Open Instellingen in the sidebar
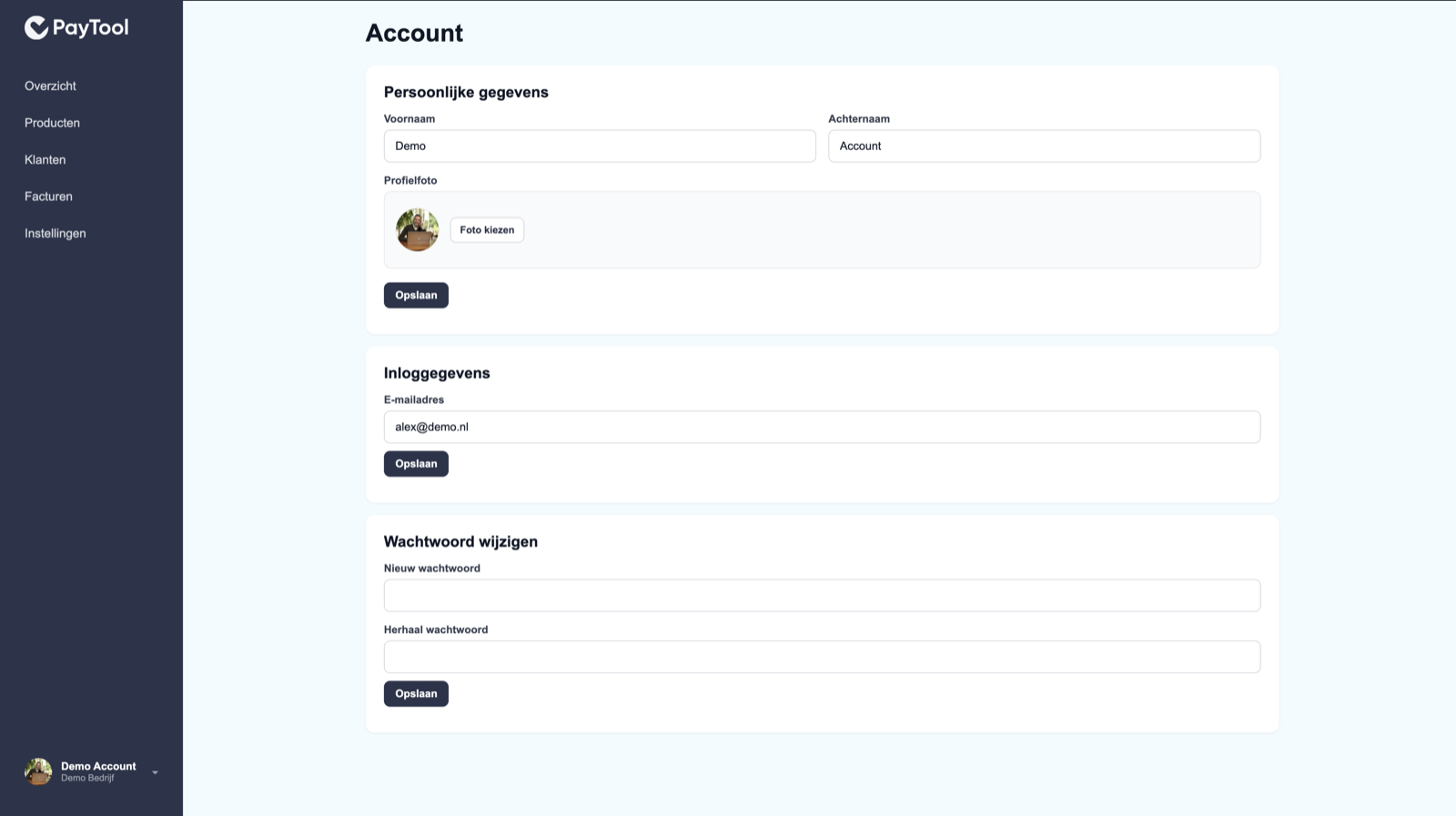This screenshot has width=1456, height=816. point(56,233)
